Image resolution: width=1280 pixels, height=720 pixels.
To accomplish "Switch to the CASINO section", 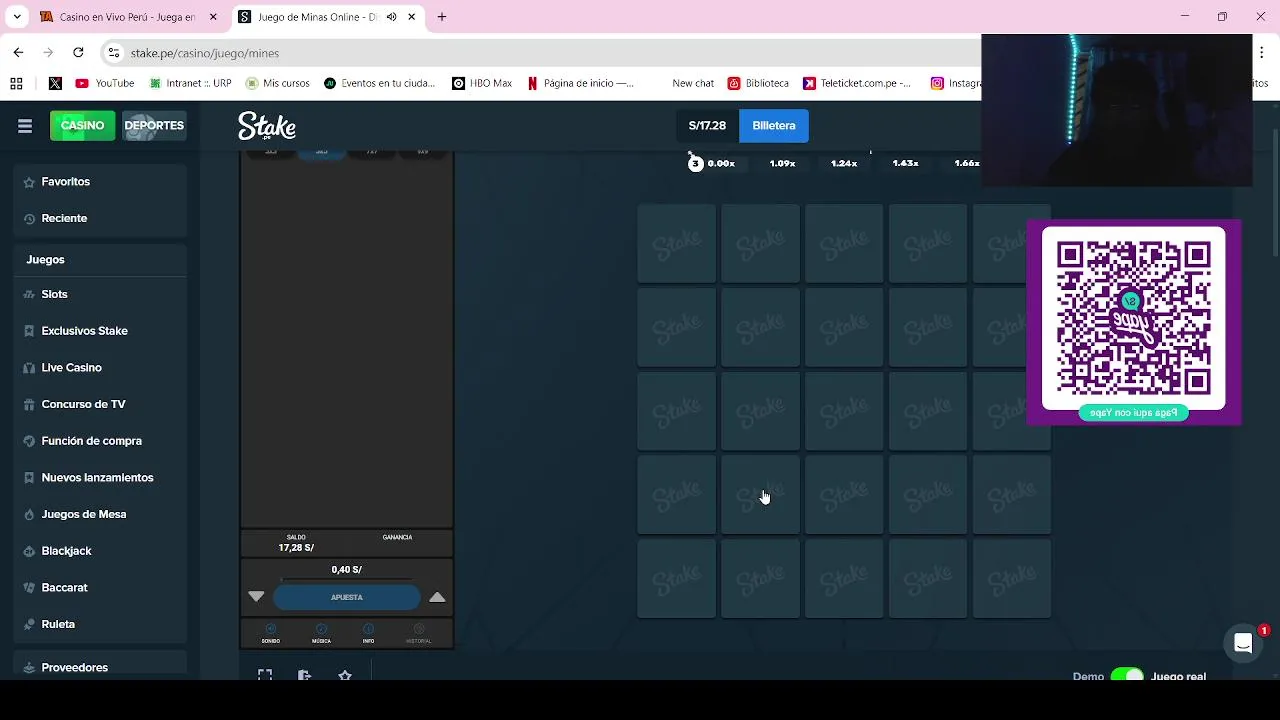I will [x=82, y=126].
